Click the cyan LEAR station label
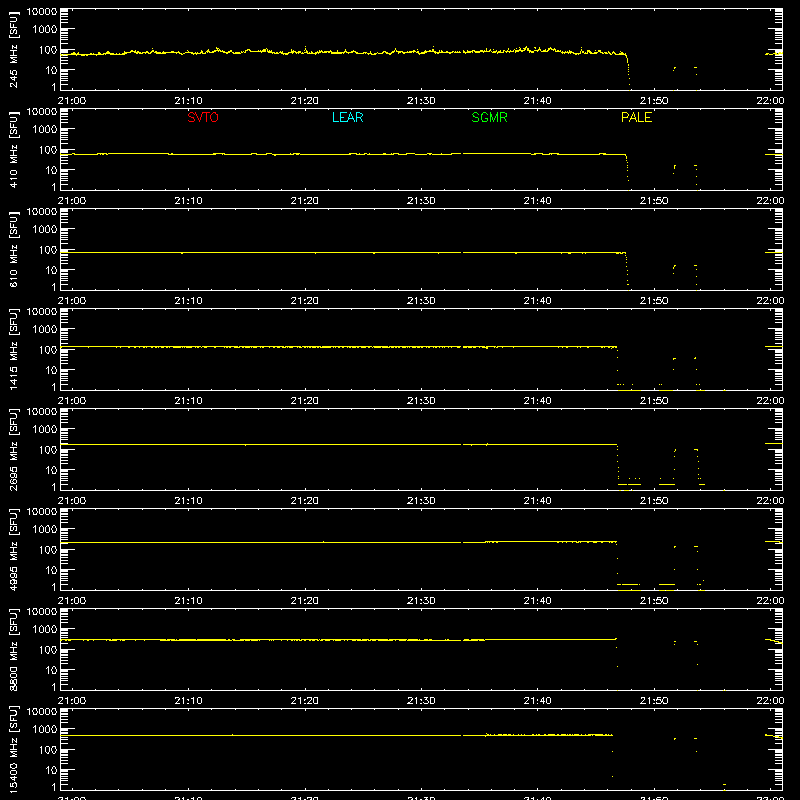The height and width of the screenshot is (800, 800). coord(347,117)
